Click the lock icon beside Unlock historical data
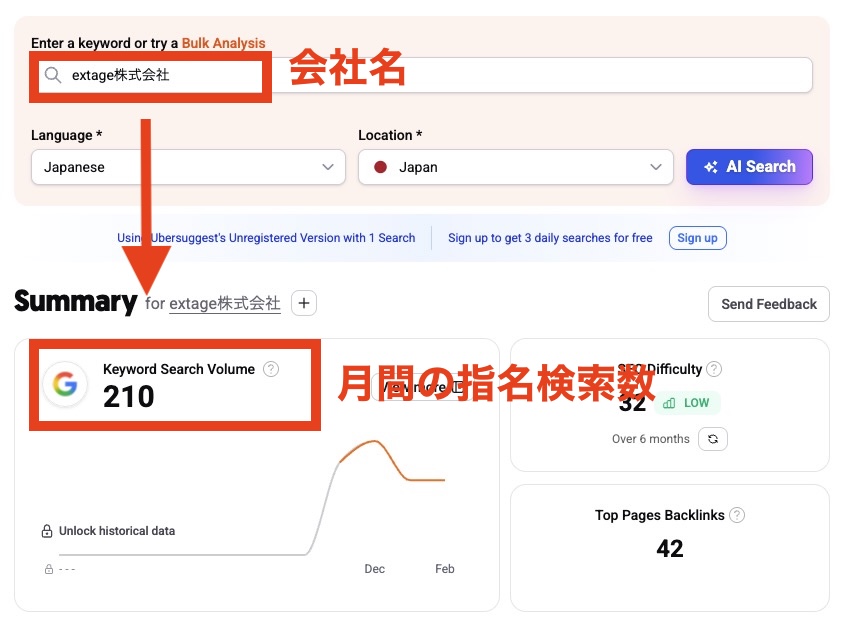 (48, 531)
